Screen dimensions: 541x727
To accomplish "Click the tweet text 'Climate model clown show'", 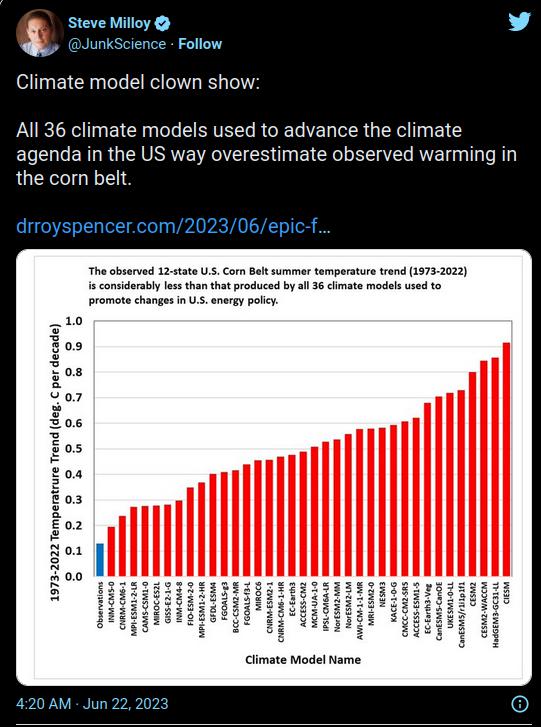I will click(x=138, y=82).
